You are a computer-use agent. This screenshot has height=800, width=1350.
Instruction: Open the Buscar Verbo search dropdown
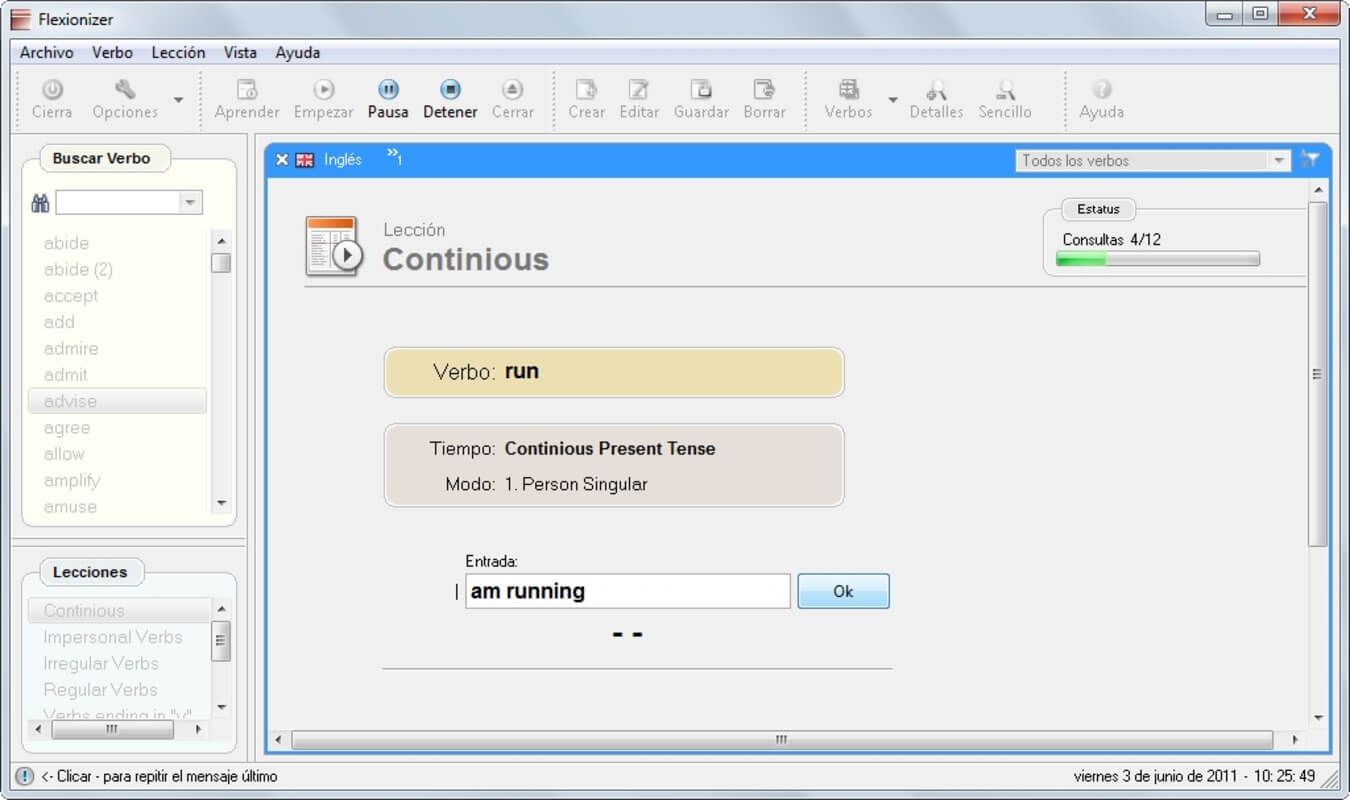coord(190,203)
